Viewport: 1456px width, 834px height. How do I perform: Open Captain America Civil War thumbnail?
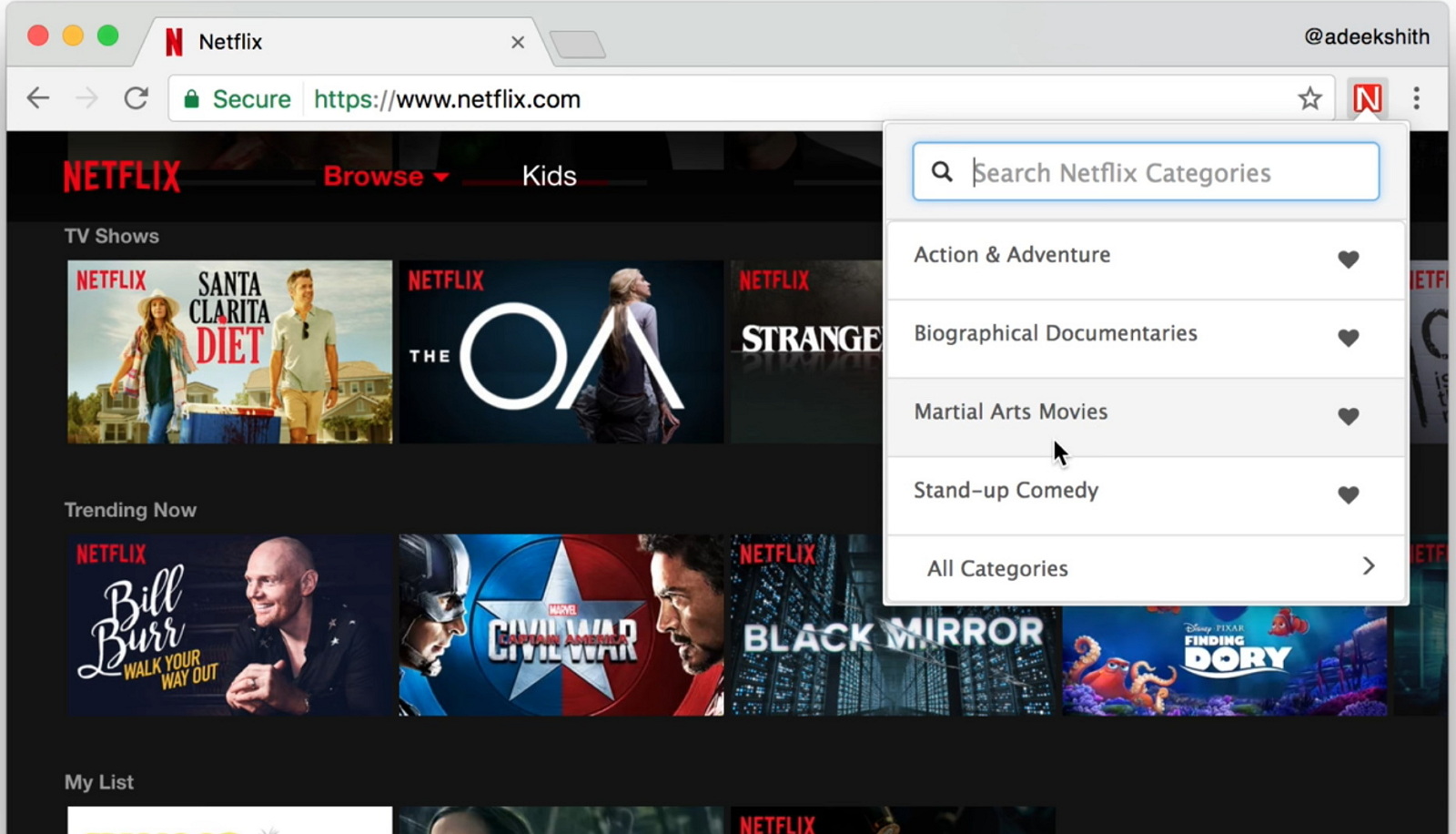(x=561, y=625)
